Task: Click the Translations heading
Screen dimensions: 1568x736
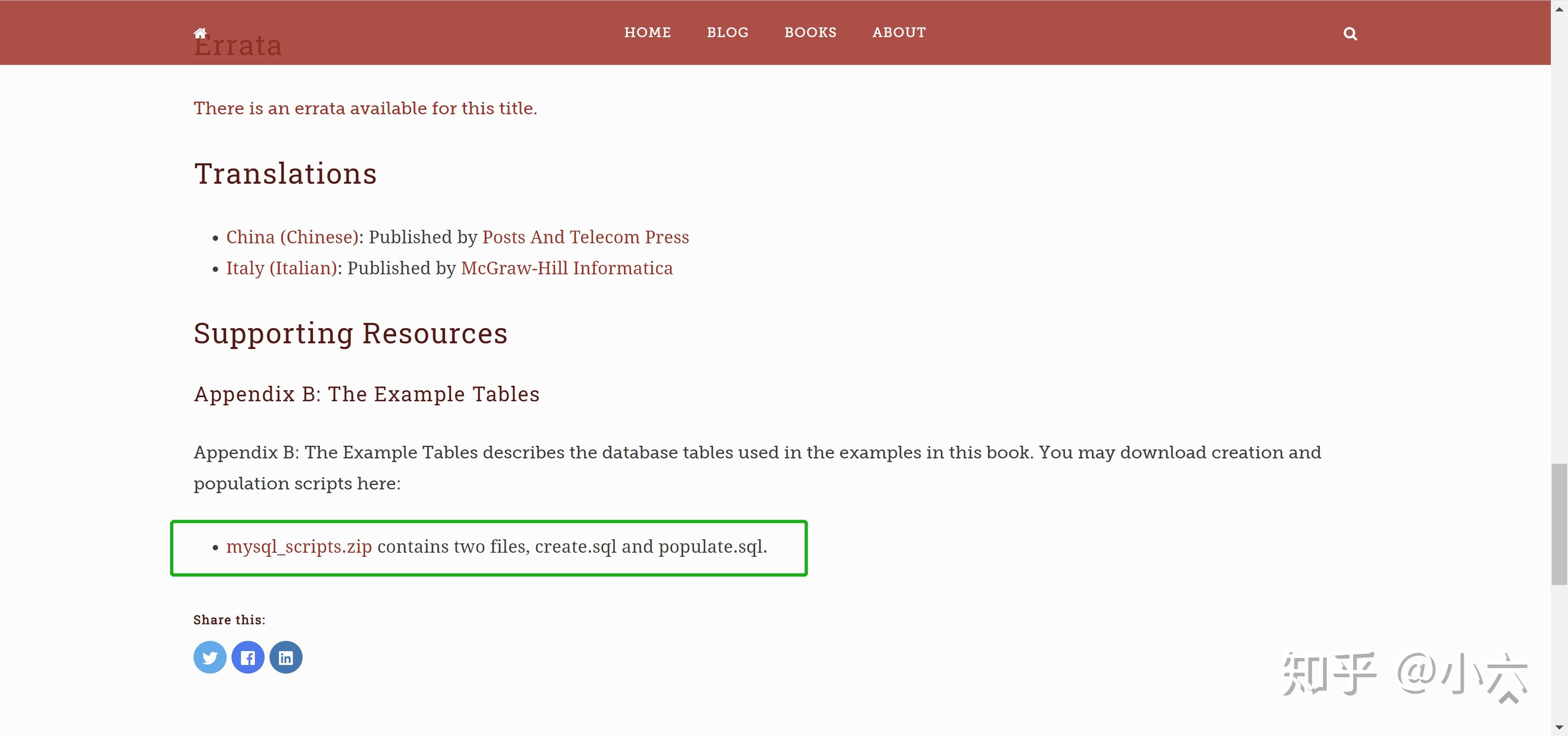Action: pyautogui.click(x=285, y=174)
